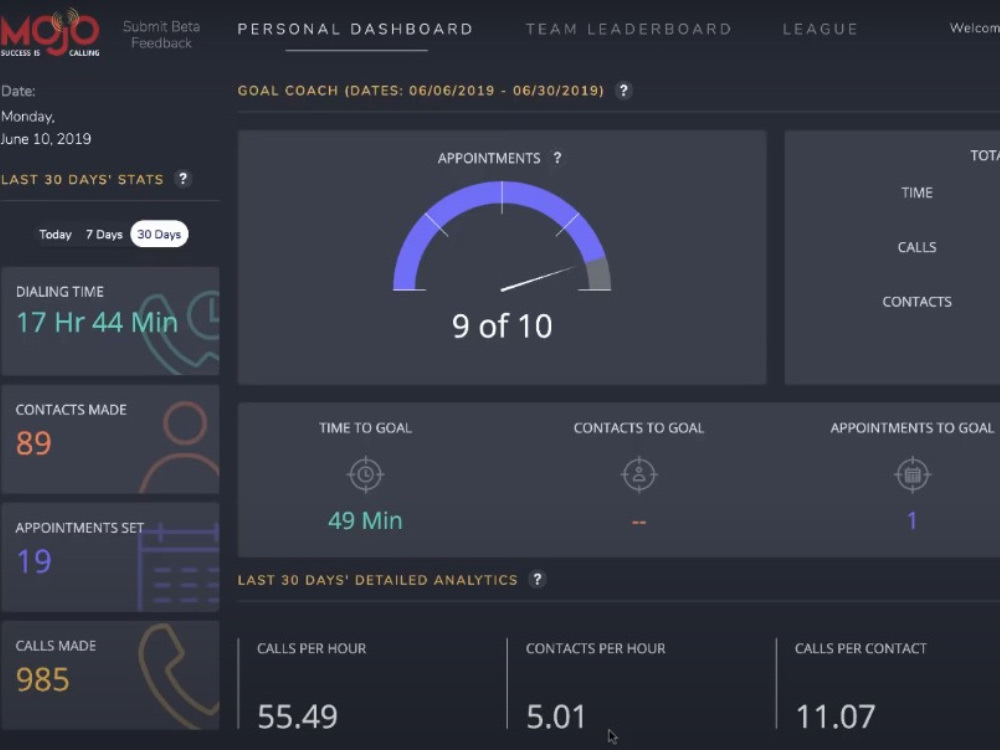
Task: Open Submit Beta Feedback link
Action: [x=161, y=34]
